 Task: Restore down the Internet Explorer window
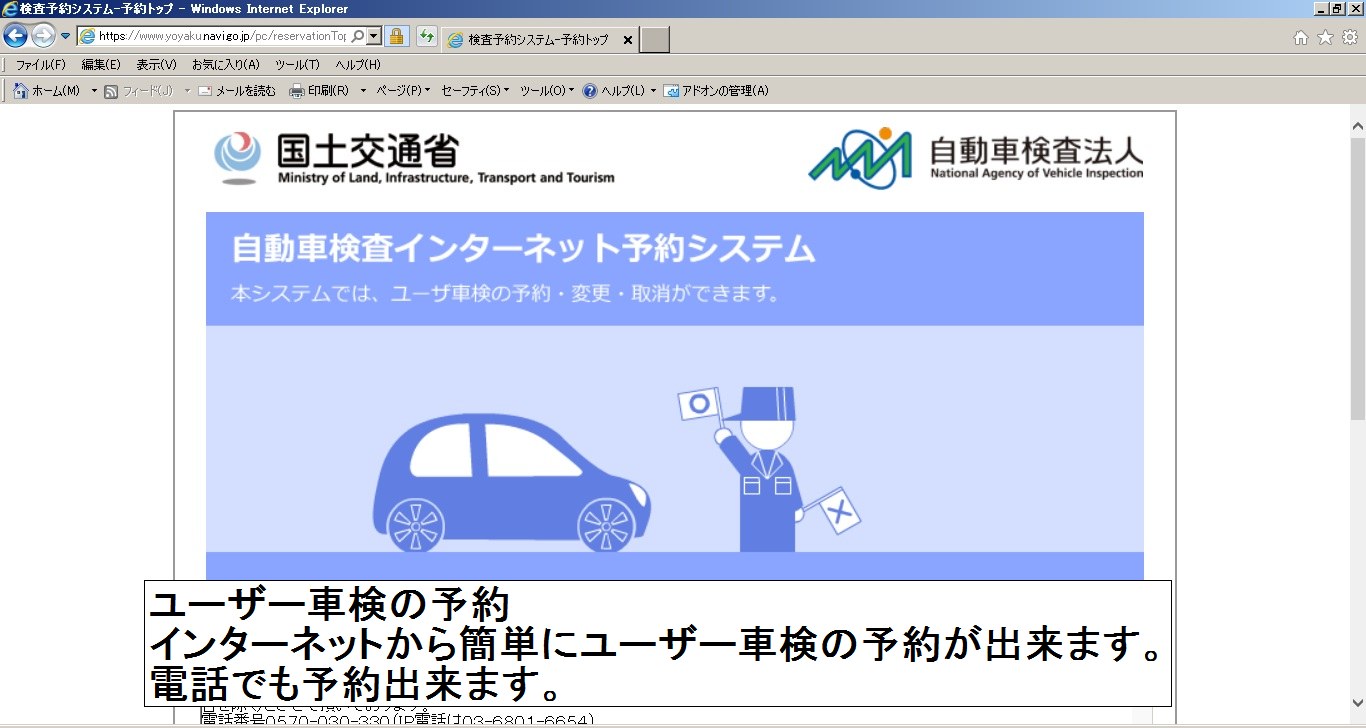(x=1337, y=9)
